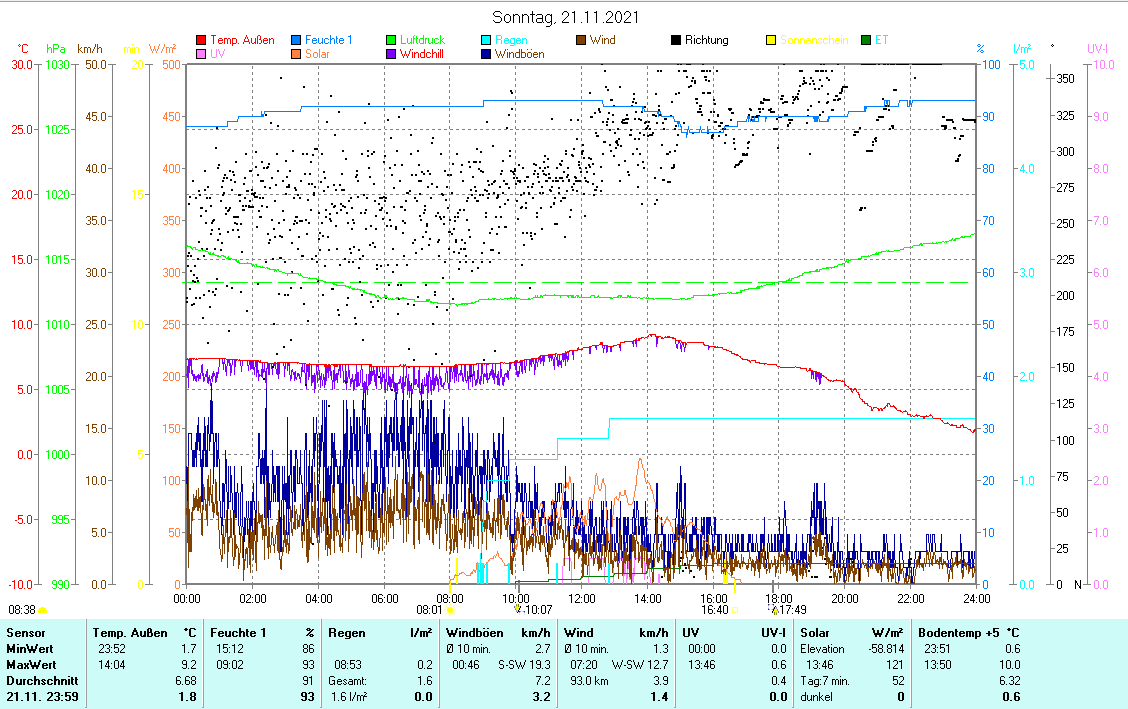Select the dark green ET legend square
Screen dimensions: 1128x709
[866, 41]
